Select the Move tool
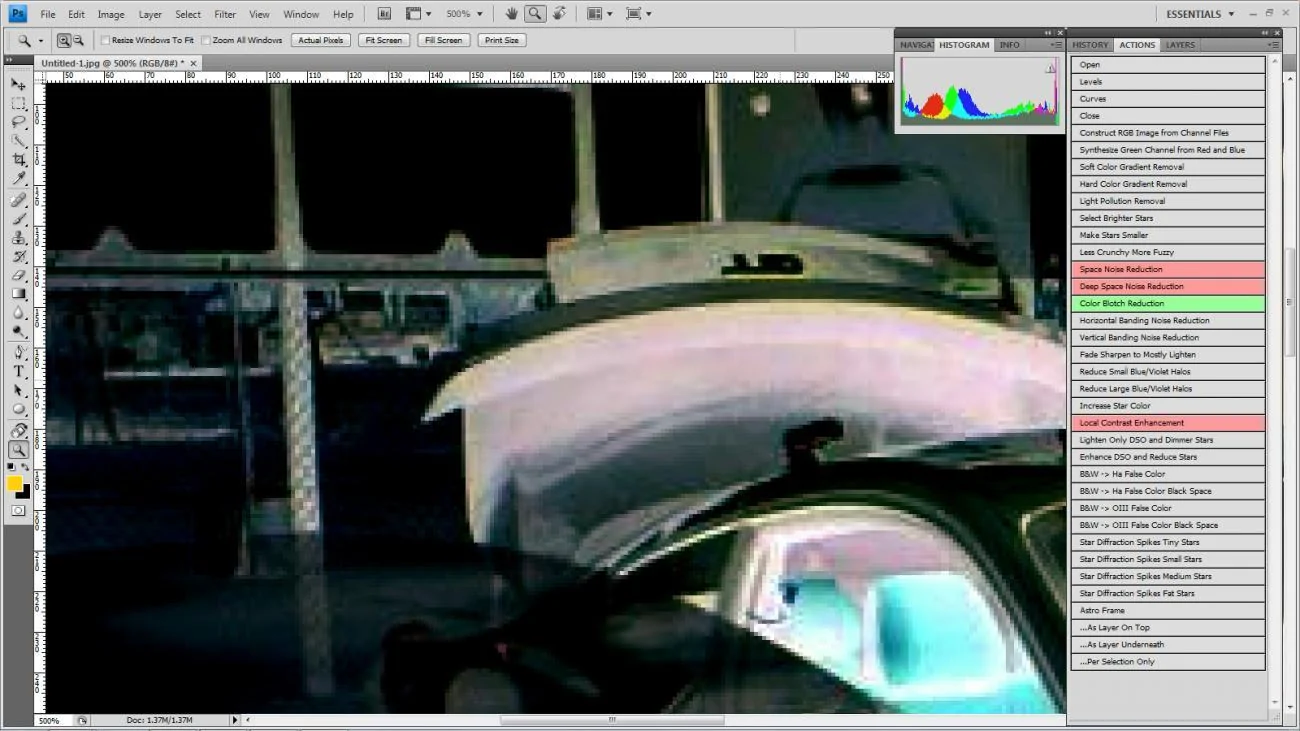The image size is (1300, 731). pos(18,85)
